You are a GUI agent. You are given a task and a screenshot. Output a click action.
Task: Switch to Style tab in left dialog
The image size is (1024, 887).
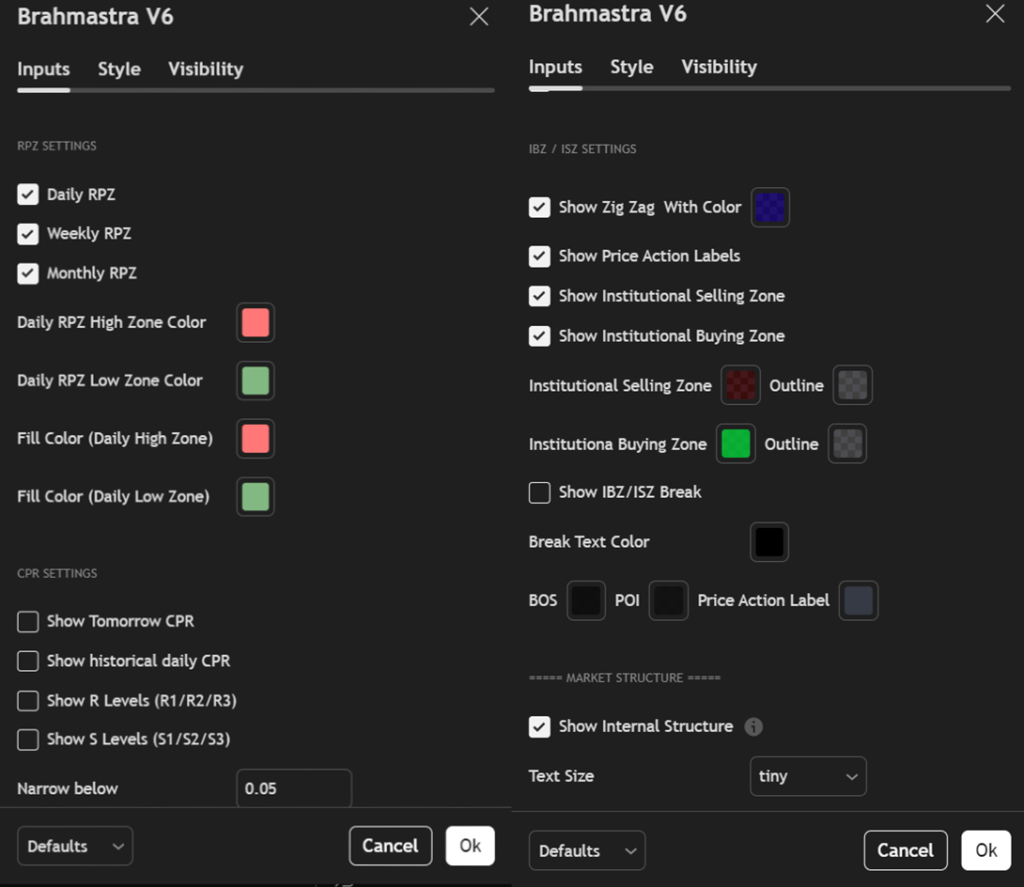[119, 69]
